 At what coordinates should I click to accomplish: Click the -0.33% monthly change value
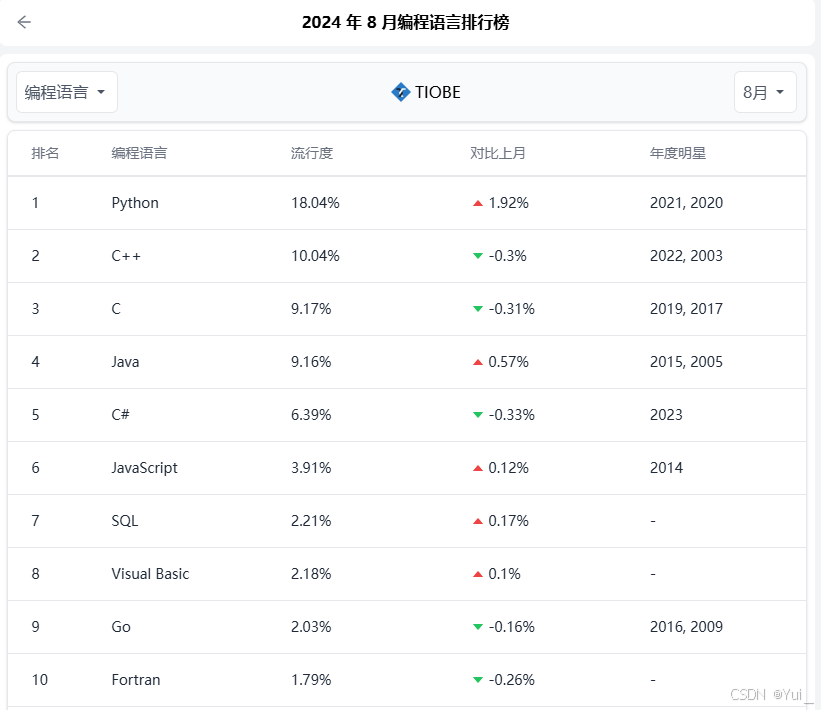point(512,415)
